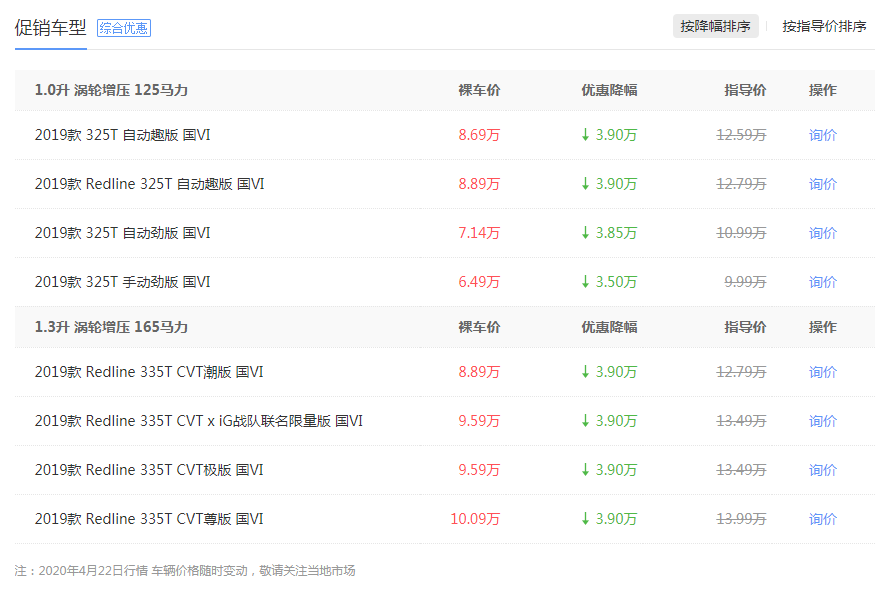Click green down arrow beside 3.85万
The height and width of the screenshot is (597, 887).
pos(585,233)
